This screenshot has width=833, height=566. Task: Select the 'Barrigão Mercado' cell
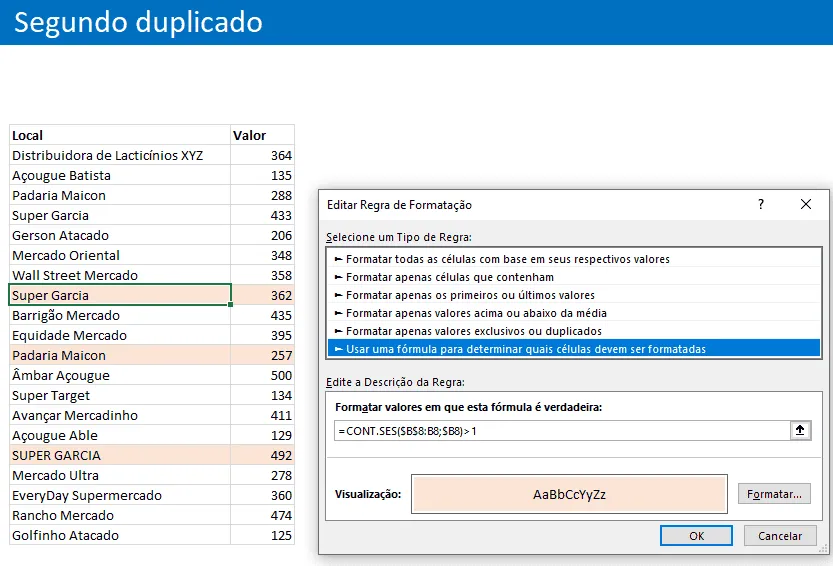tap(120, 315)
